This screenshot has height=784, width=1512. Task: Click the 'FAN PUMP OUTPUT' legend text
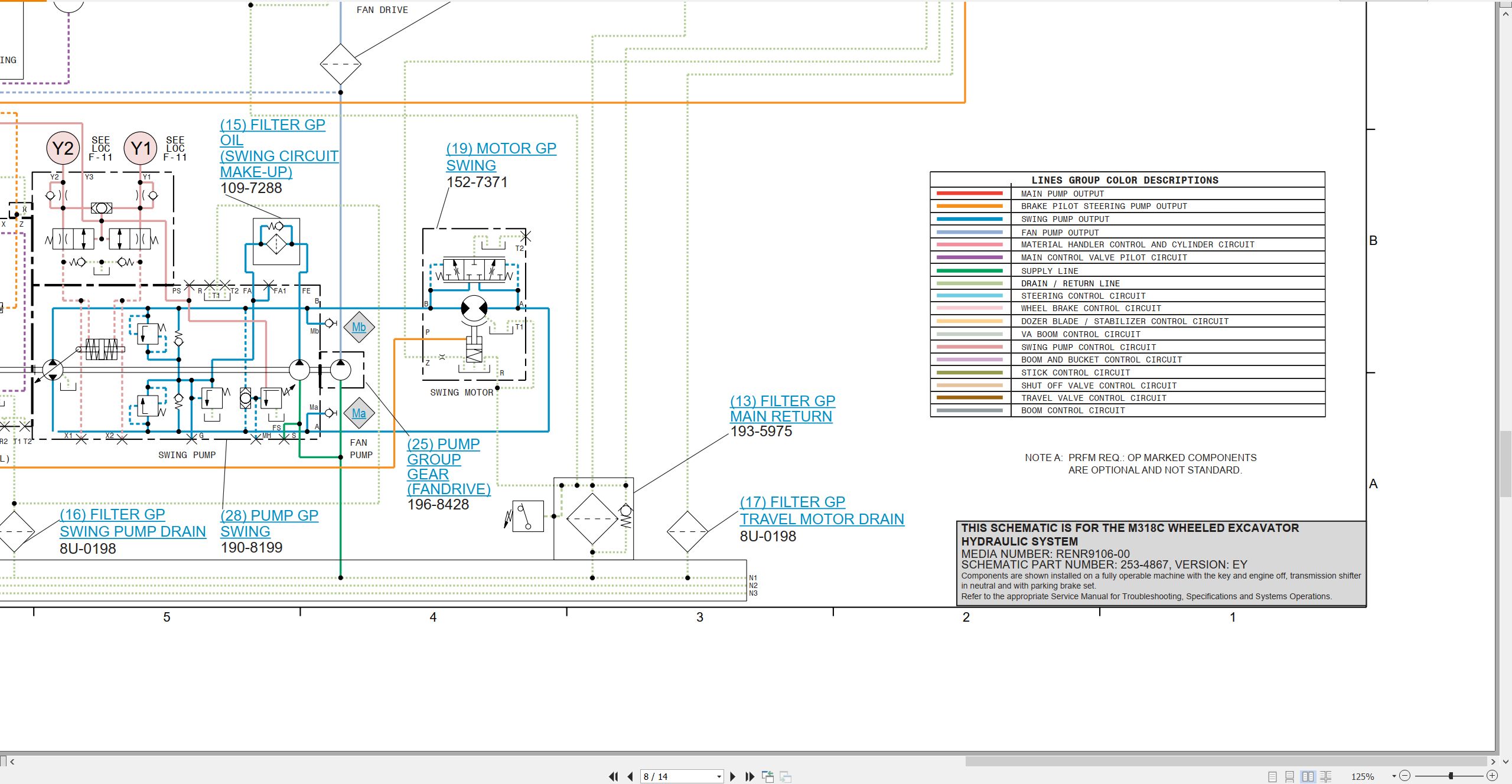pos(1060,233)
